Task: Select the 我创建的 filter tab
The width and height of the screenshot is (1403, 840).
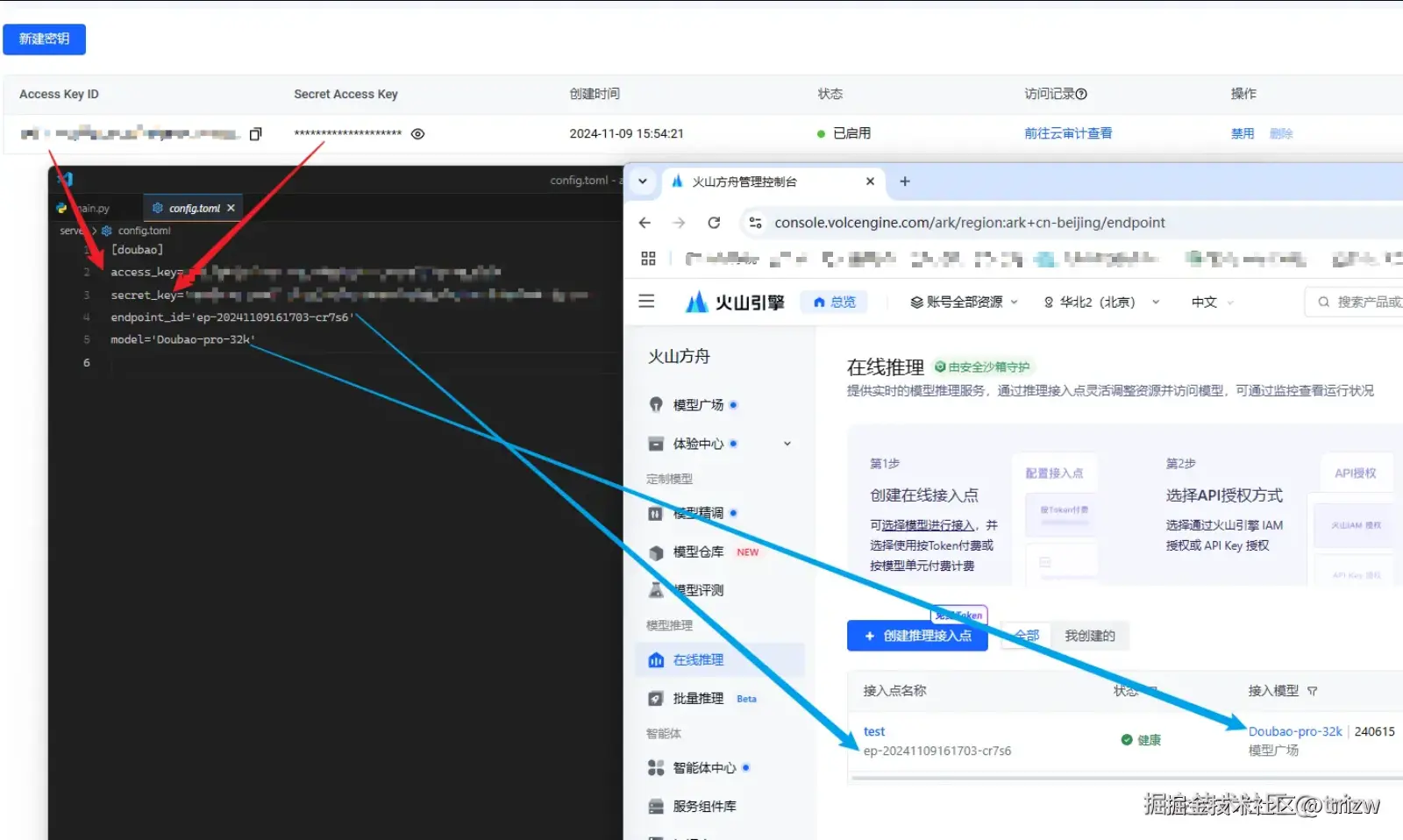Action: 1090,636
